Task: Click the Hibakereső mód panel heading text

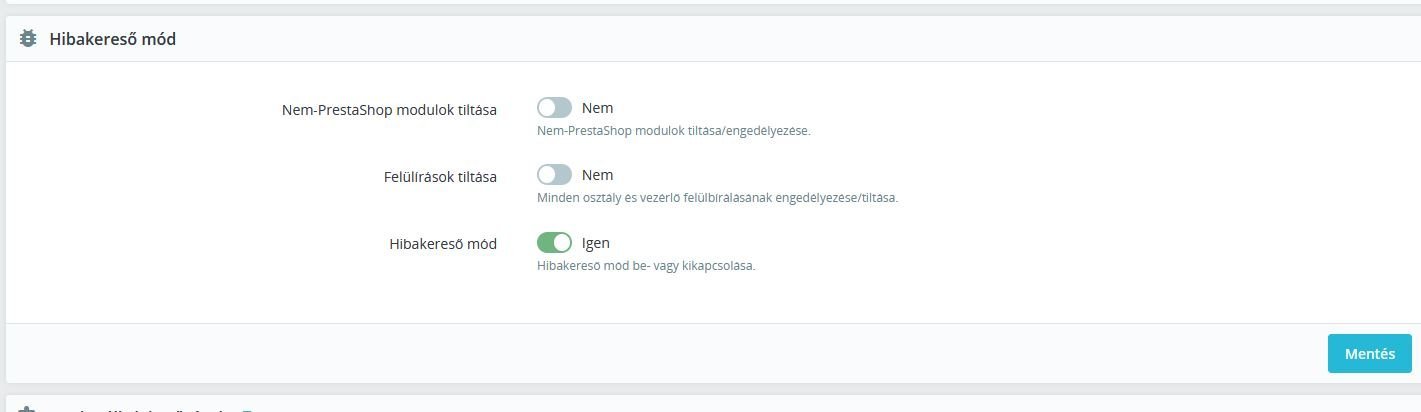Action: point(112,39)
